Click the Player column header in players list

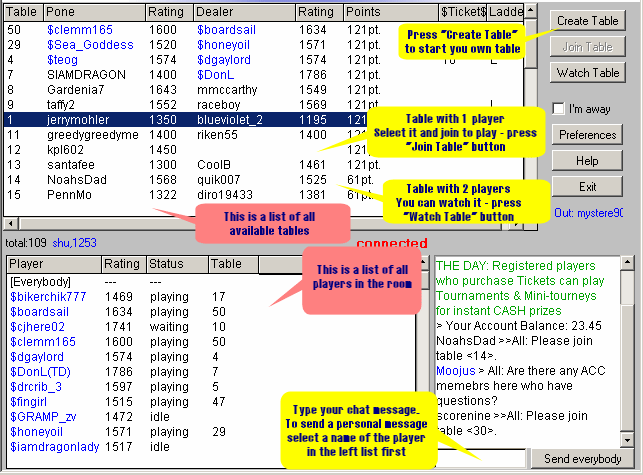pos(52,265)
